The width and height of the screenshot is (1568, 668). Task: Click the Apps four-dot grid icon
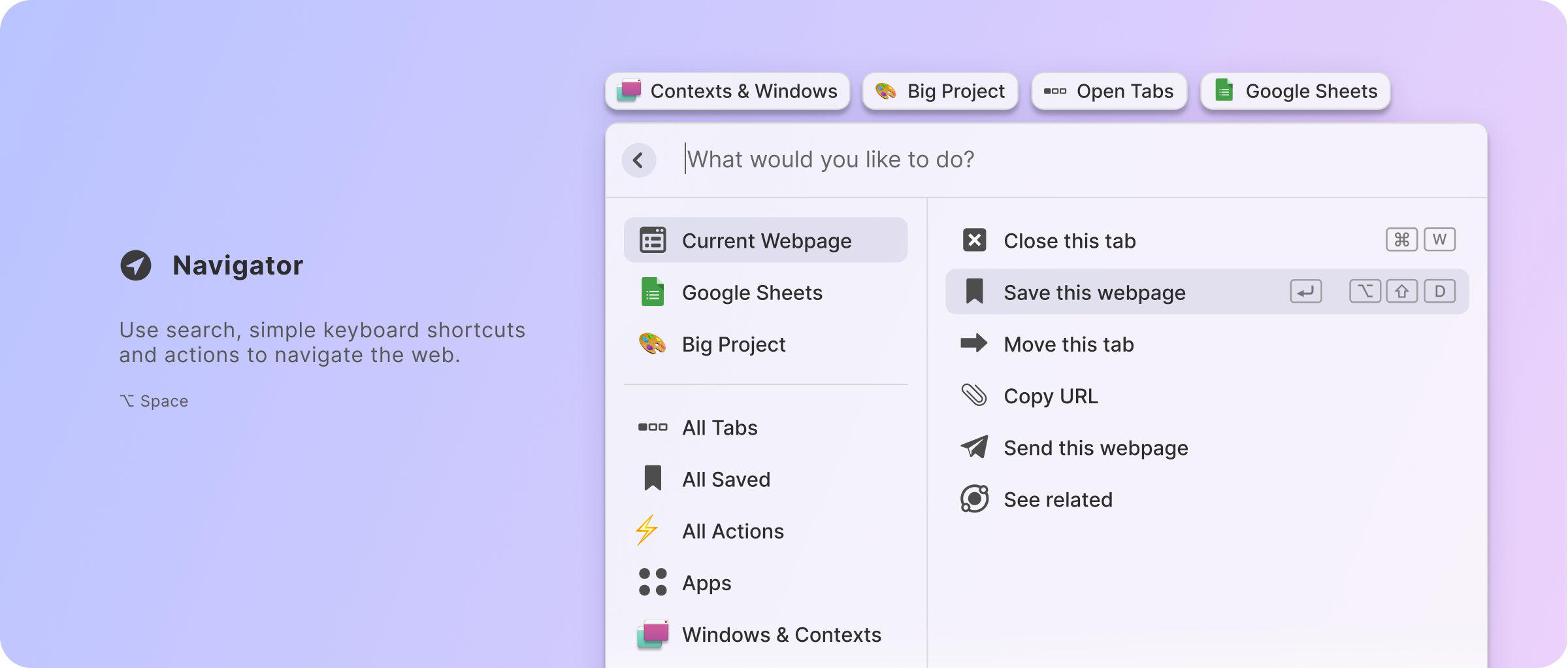pos(653,582)
